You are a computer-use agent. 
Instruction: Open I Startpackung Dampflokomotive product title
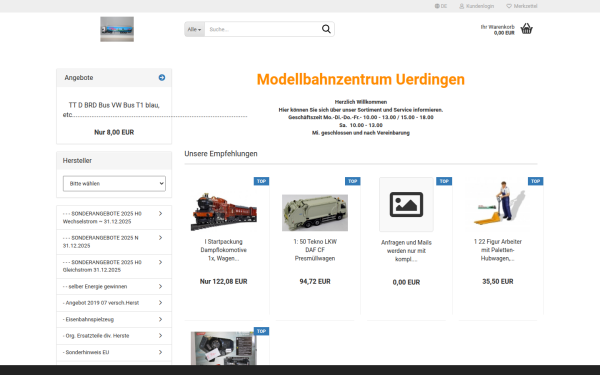223,250
